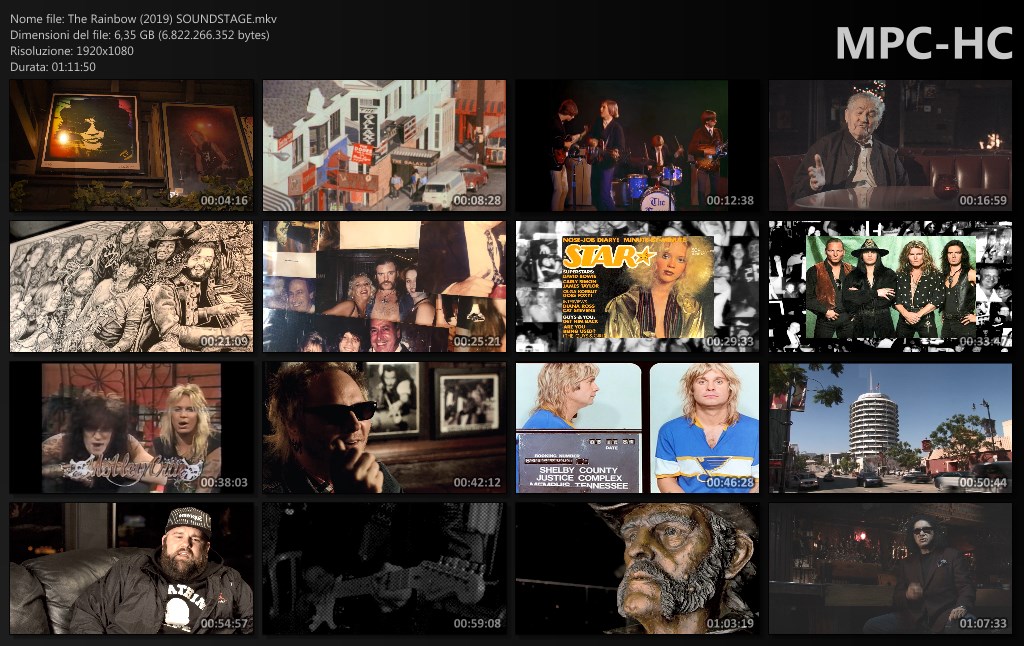Select the thumbnail timestamped 00:04:16
The width and height of the screenshot is (1024, 646).
click(131, 145)
